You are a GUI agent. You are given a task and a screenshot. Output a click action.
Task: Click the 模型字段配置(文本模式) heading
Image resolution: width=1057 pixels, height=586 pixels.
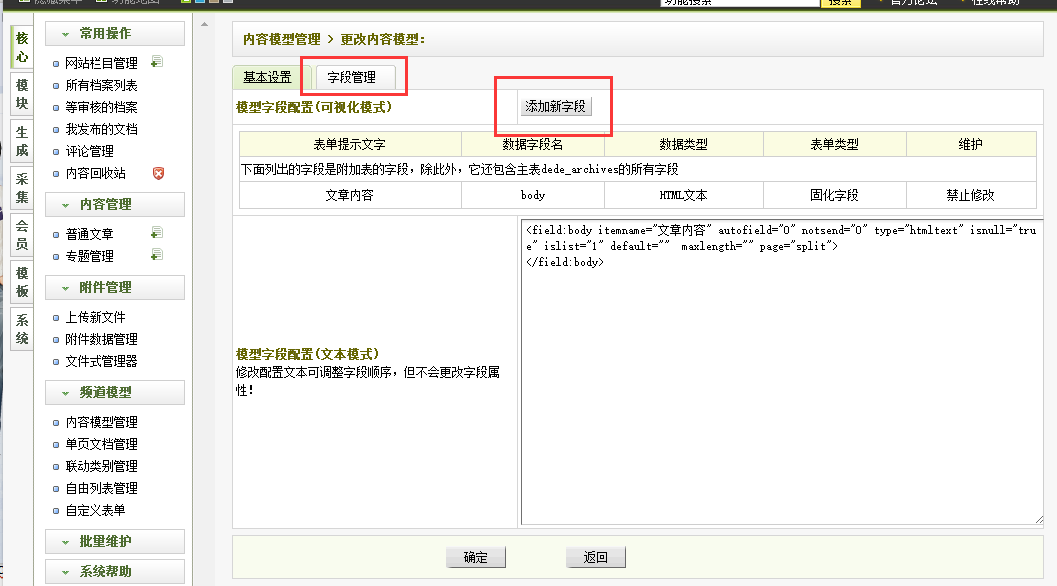point(307,354)
